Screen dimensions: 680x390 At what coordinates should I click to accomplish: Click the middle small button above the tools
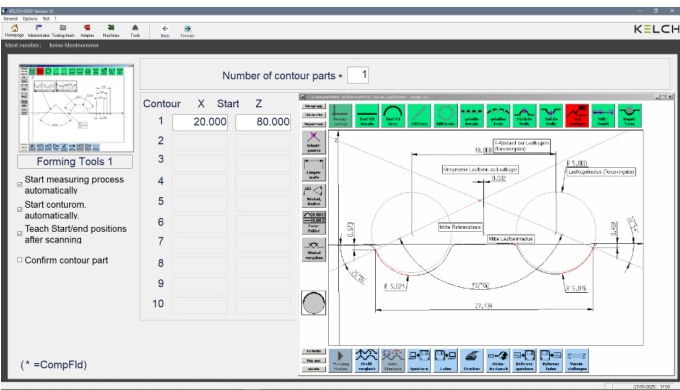314,115
